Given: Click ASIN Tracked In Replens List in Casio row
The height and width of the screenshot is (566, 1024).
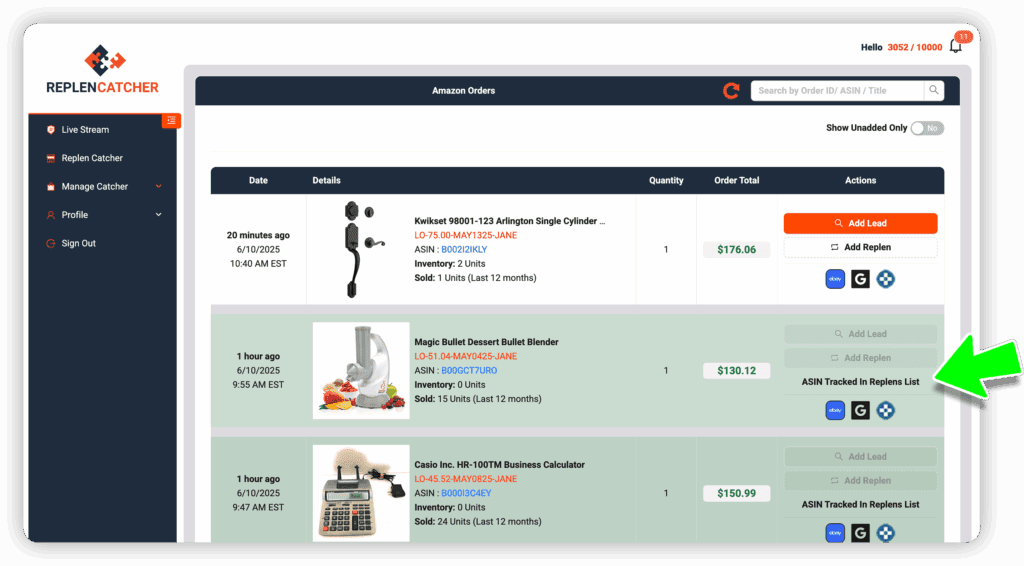Looking at the screenshot, I should tap(860, 505).
